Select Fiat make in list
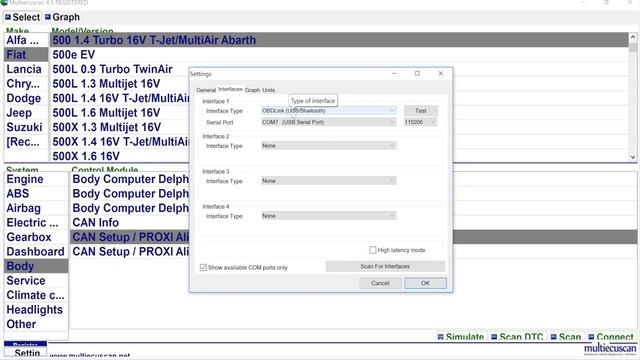The height and width of the screenshot is (360, 640). [x=26, y=55]
